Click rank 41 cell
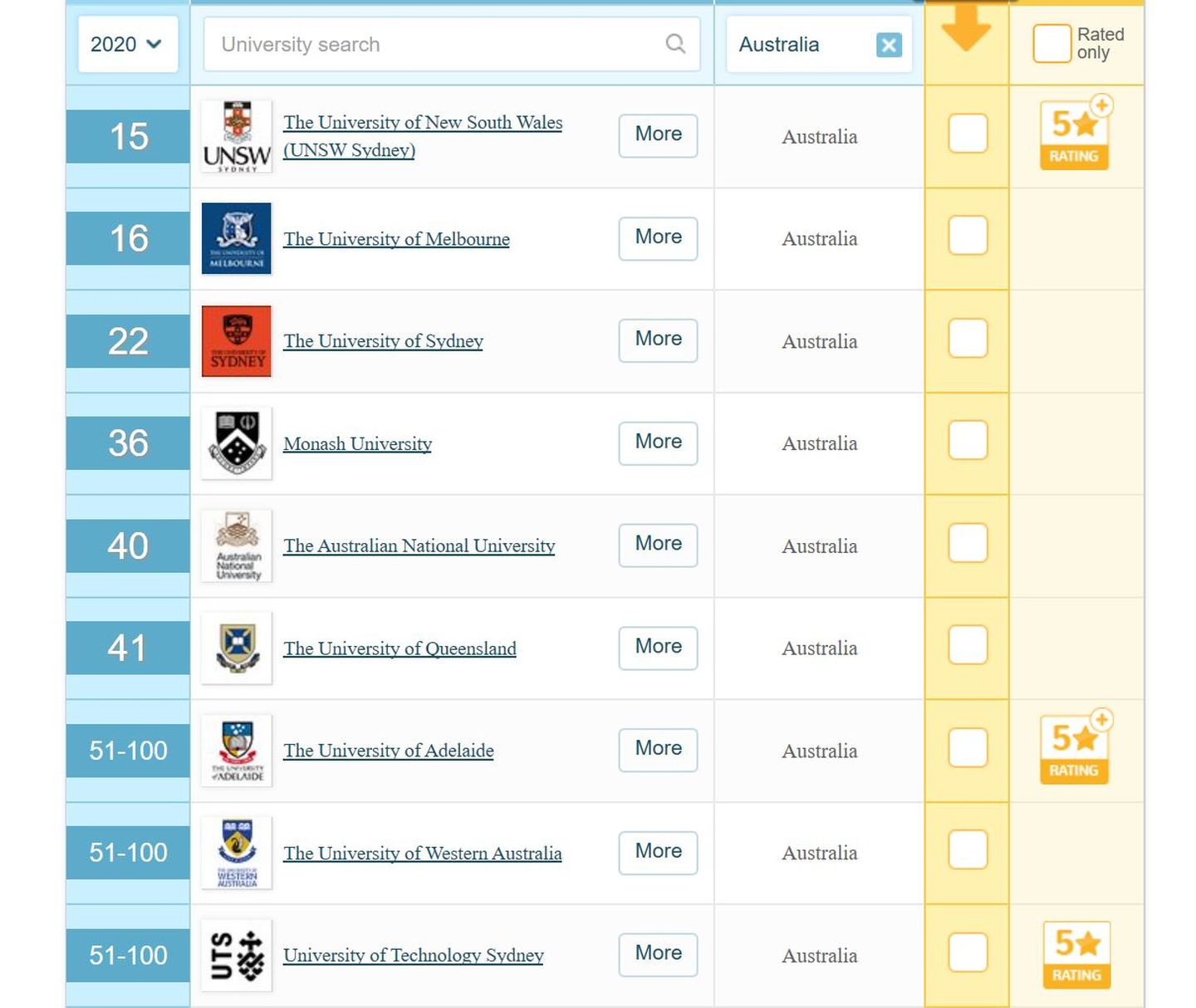1196x1008 pixels. 128,648
